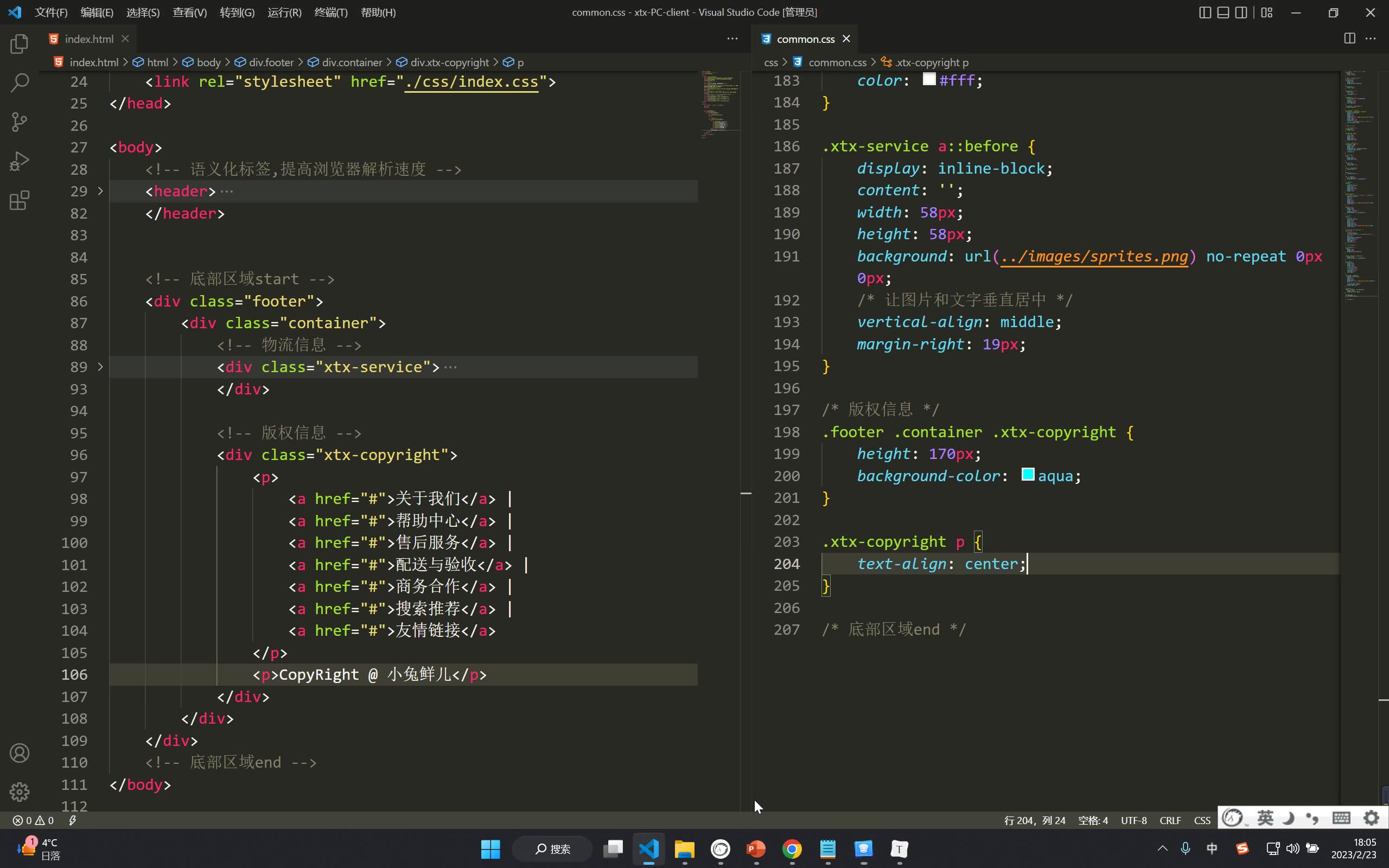This screenshot has width=1389, height=868.
Task: Change indentation via 空格: 4 status
Action: [x=1093, y=820]
